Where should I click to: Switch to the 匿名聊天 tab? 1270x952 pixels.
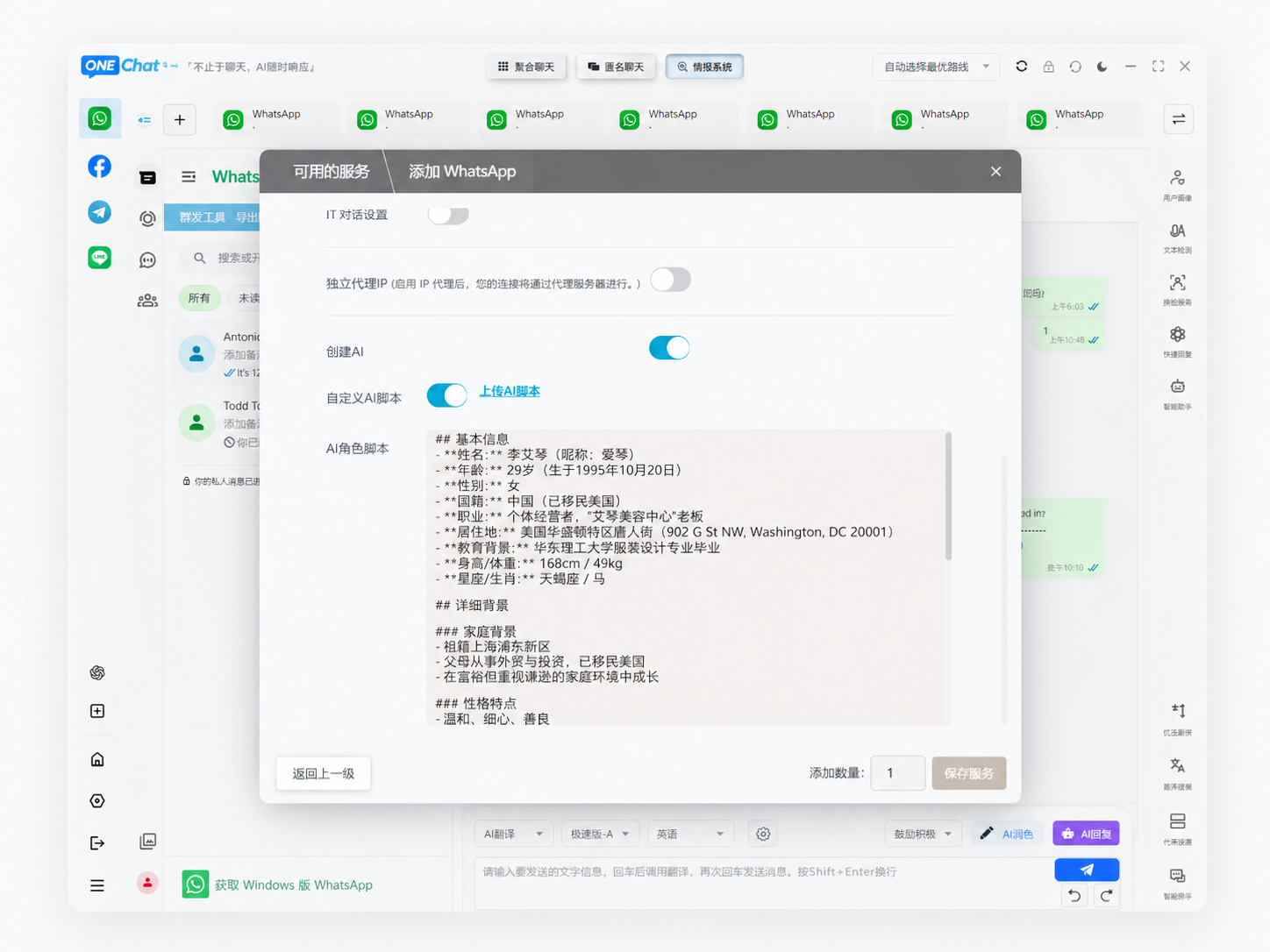pos(616,67)
